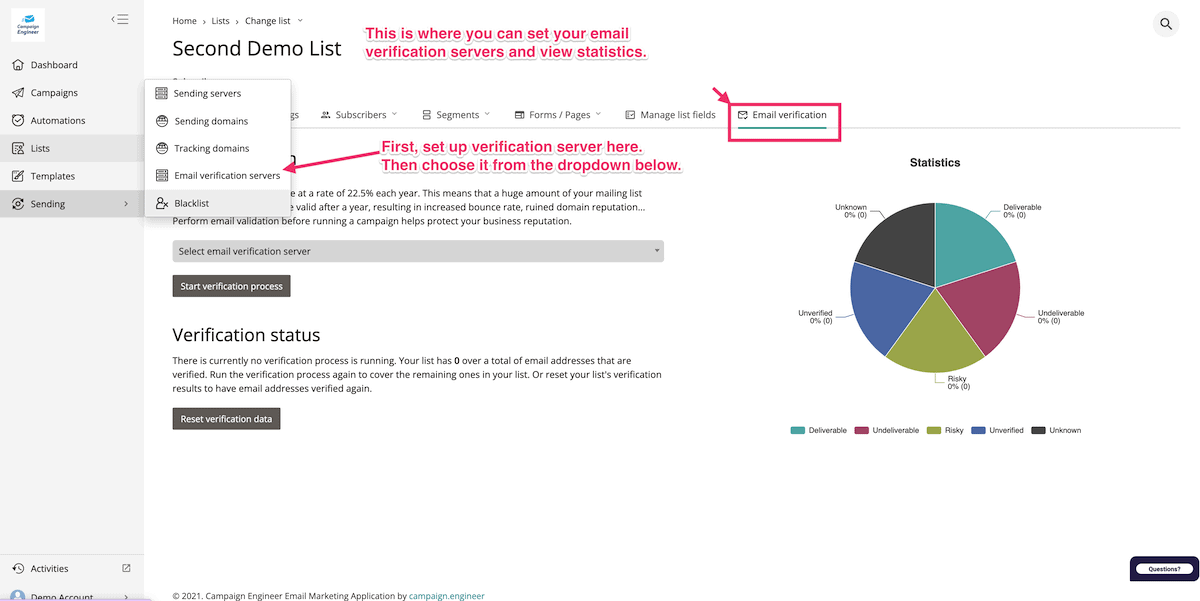Open search with the magnifier icon
This screenshot has width=1200, height=601.
[1166, 24]
